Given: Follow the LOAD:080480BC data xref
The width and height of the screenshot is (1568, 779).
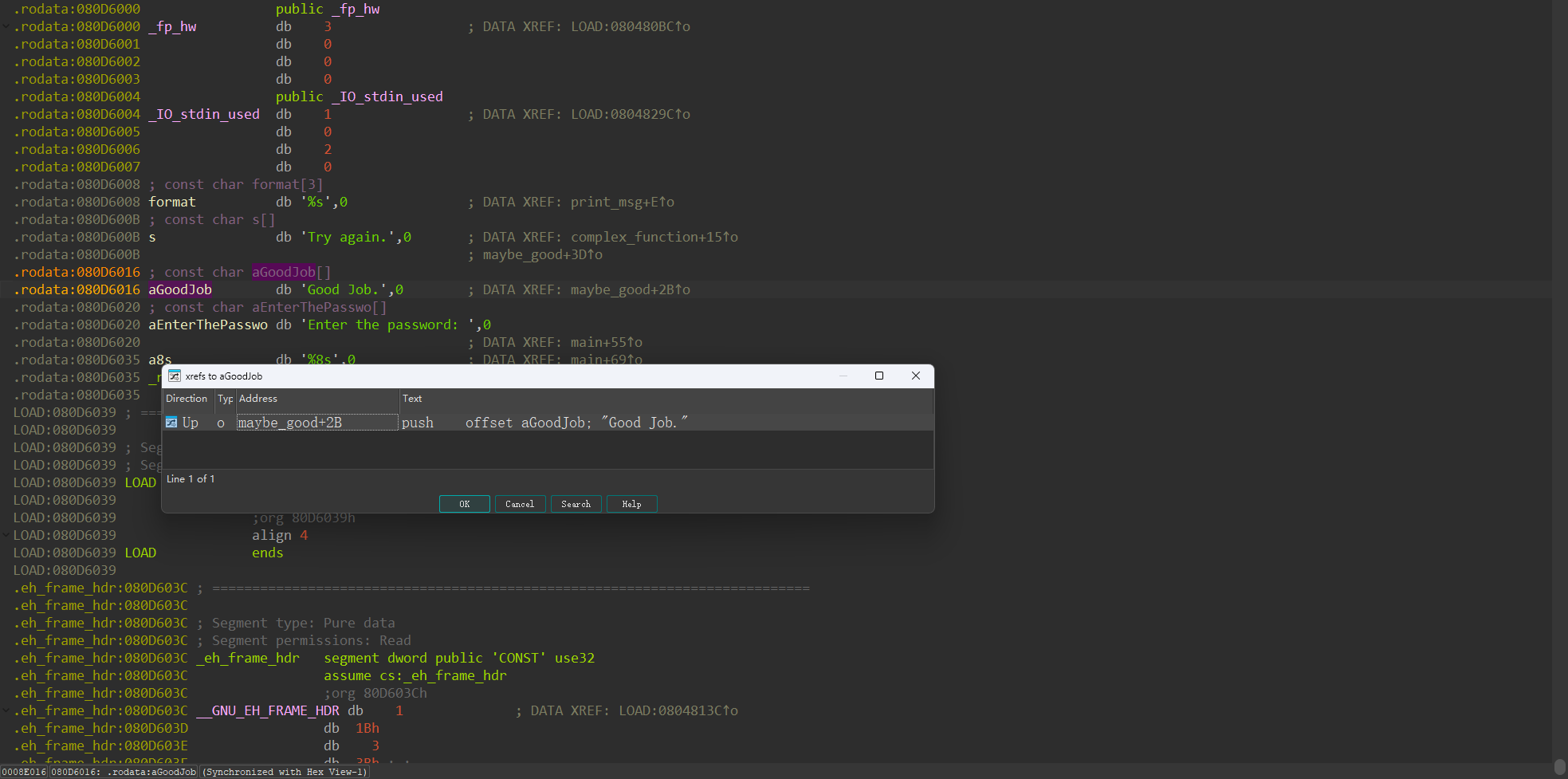Looking at the screenshot, I should tap(631, 26).
